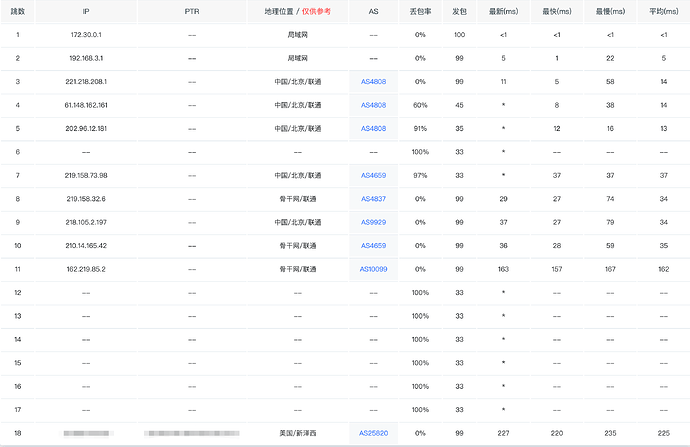Click the 97% packet loss value
The image size is (690, 447).
pos(420,176)
